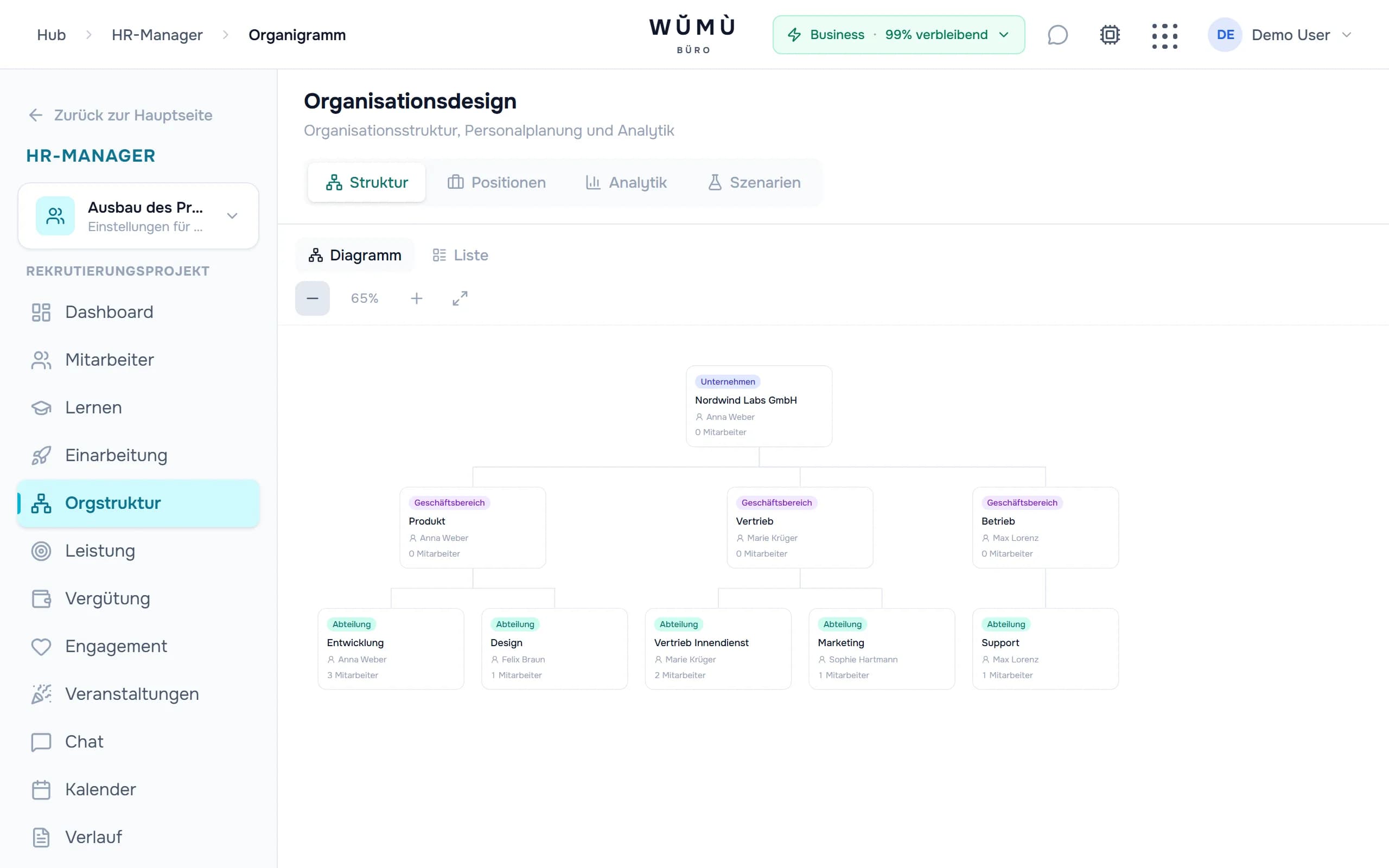Open Vergütung section

(138, 599)
